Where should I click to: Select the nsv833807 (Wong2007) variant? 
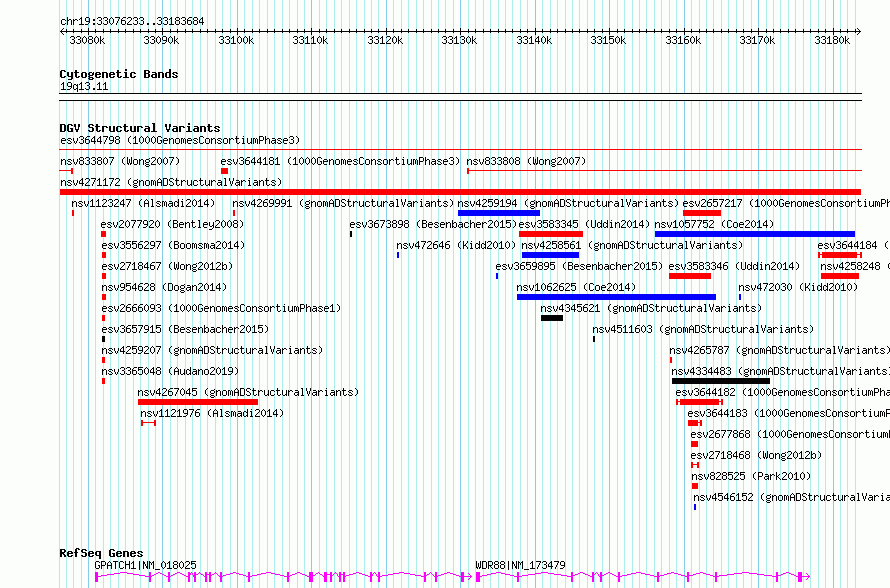click(120, 161)
